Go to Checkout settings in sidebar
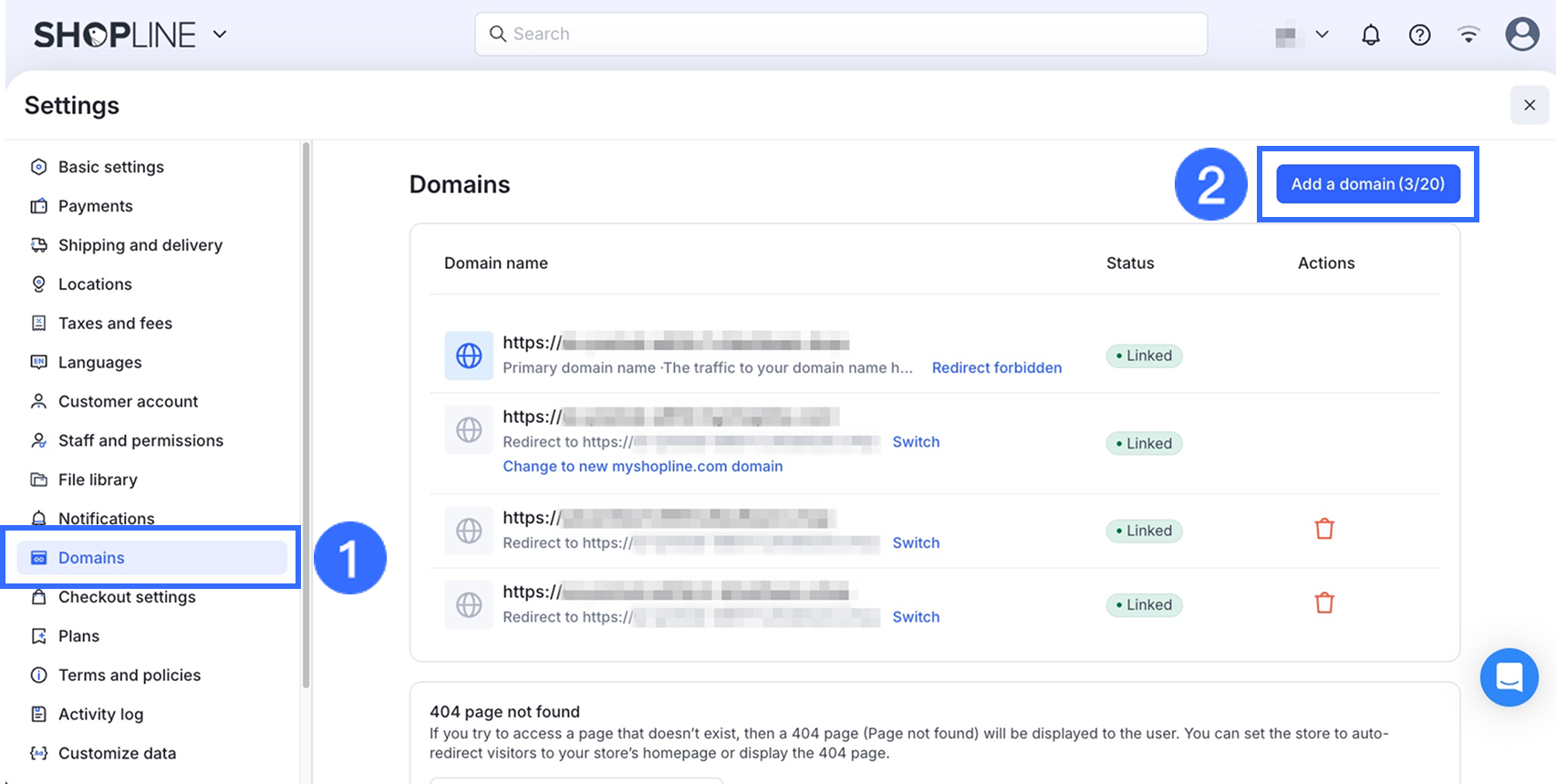This screenshot has width=1556, height=784. click(127, 597)
